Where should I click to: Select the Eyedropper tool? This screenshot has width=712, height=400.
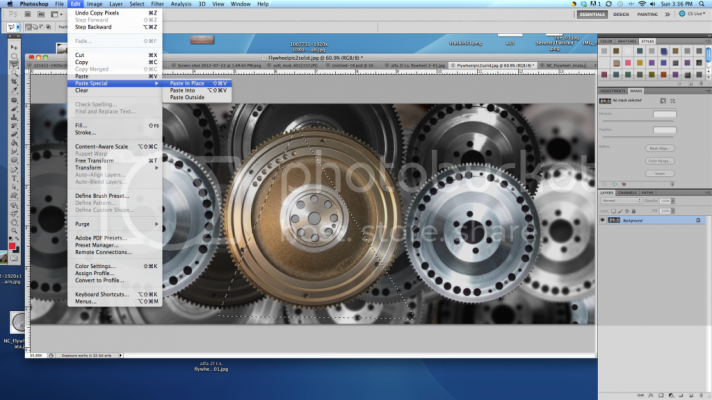tap(14, 90)
